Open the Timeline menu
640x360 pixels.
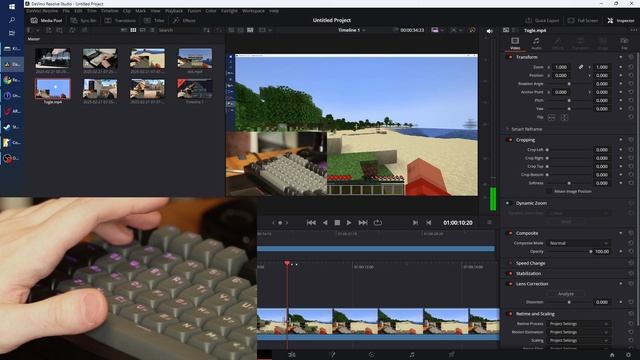click(109, 11)
